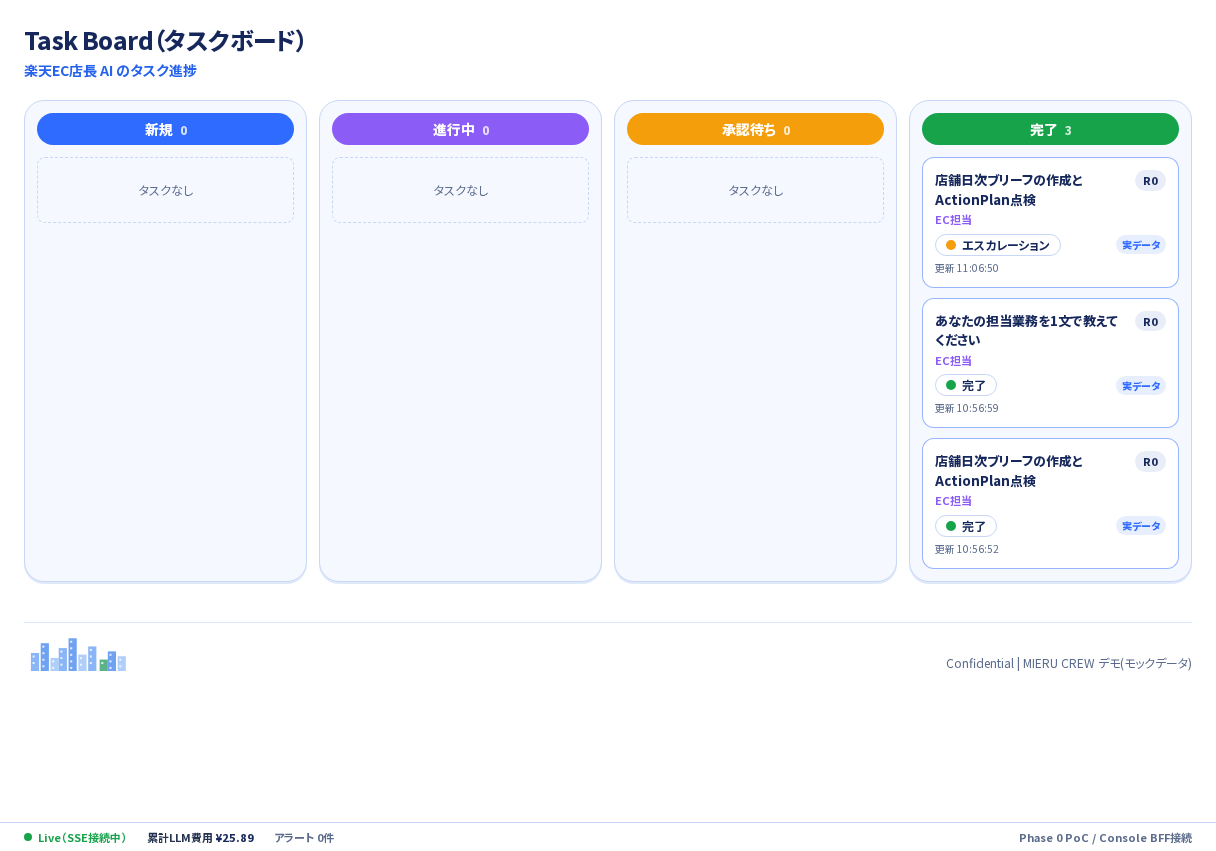Open the card updated at 10:56:52
This screenshot has height=851, width=1216.
coord(1050,503)
